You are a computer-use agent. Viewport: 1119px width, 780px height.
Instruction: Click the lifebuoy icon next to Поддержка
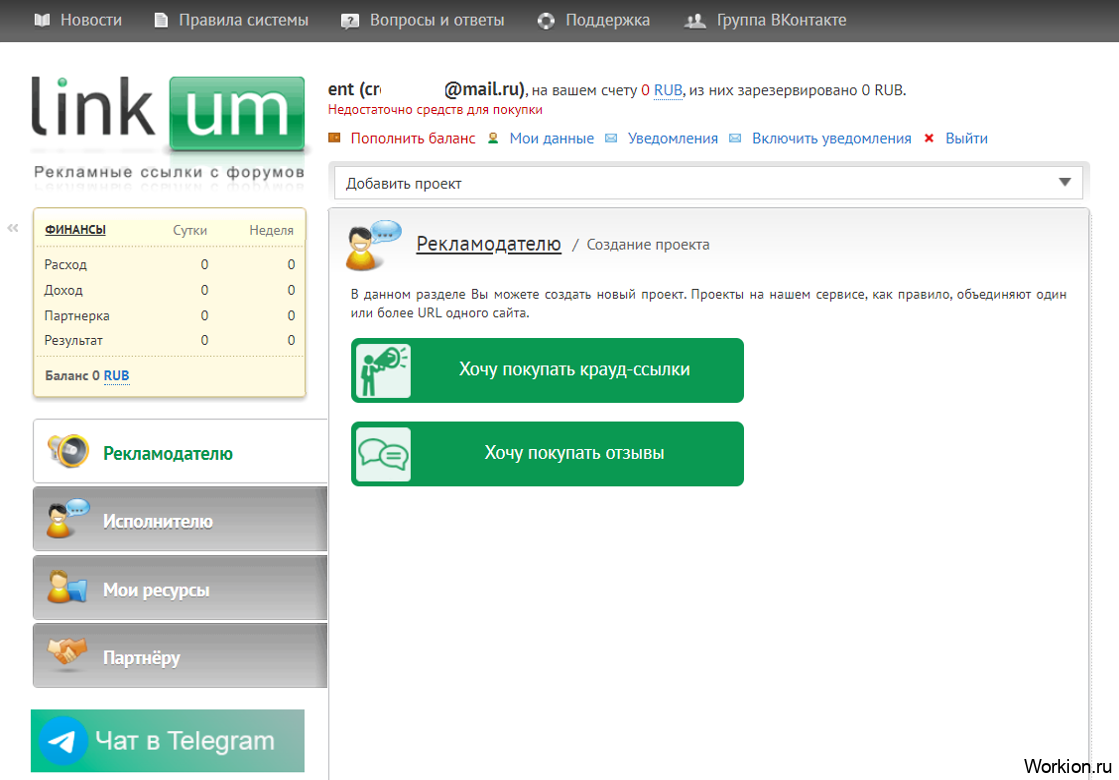[x=546, y=21]
